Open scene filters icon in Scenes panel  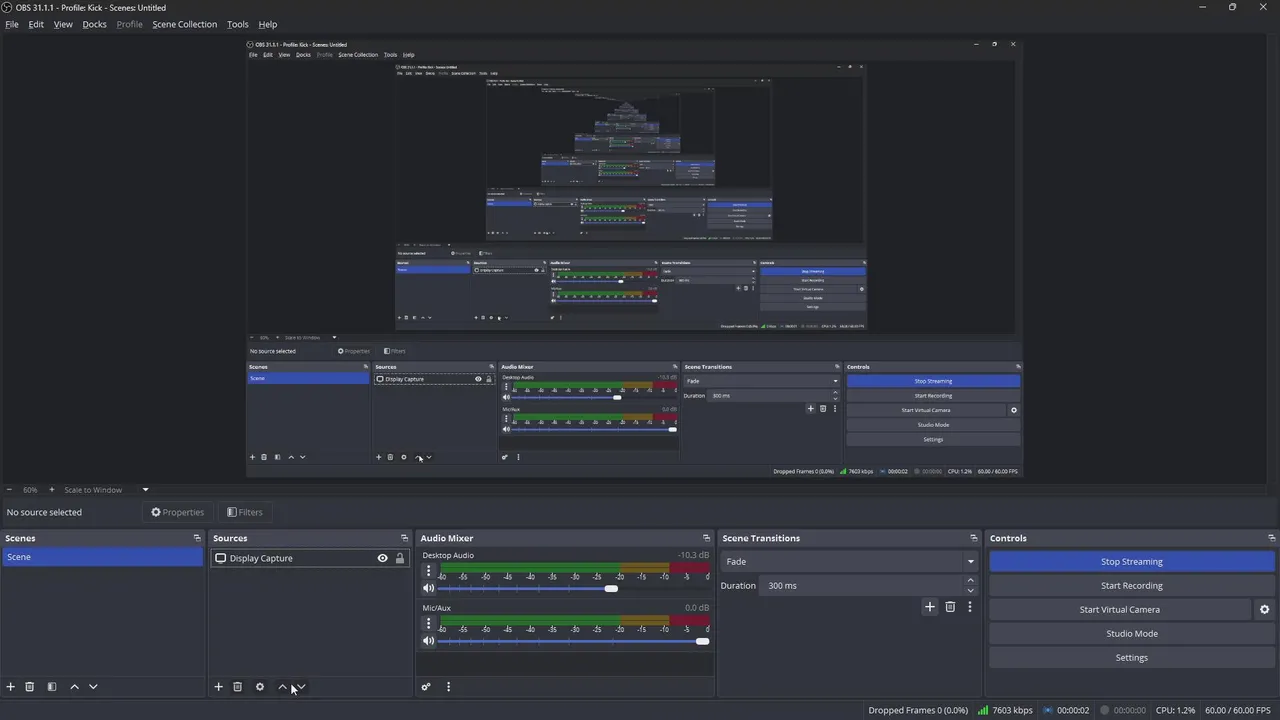(52, 687)
